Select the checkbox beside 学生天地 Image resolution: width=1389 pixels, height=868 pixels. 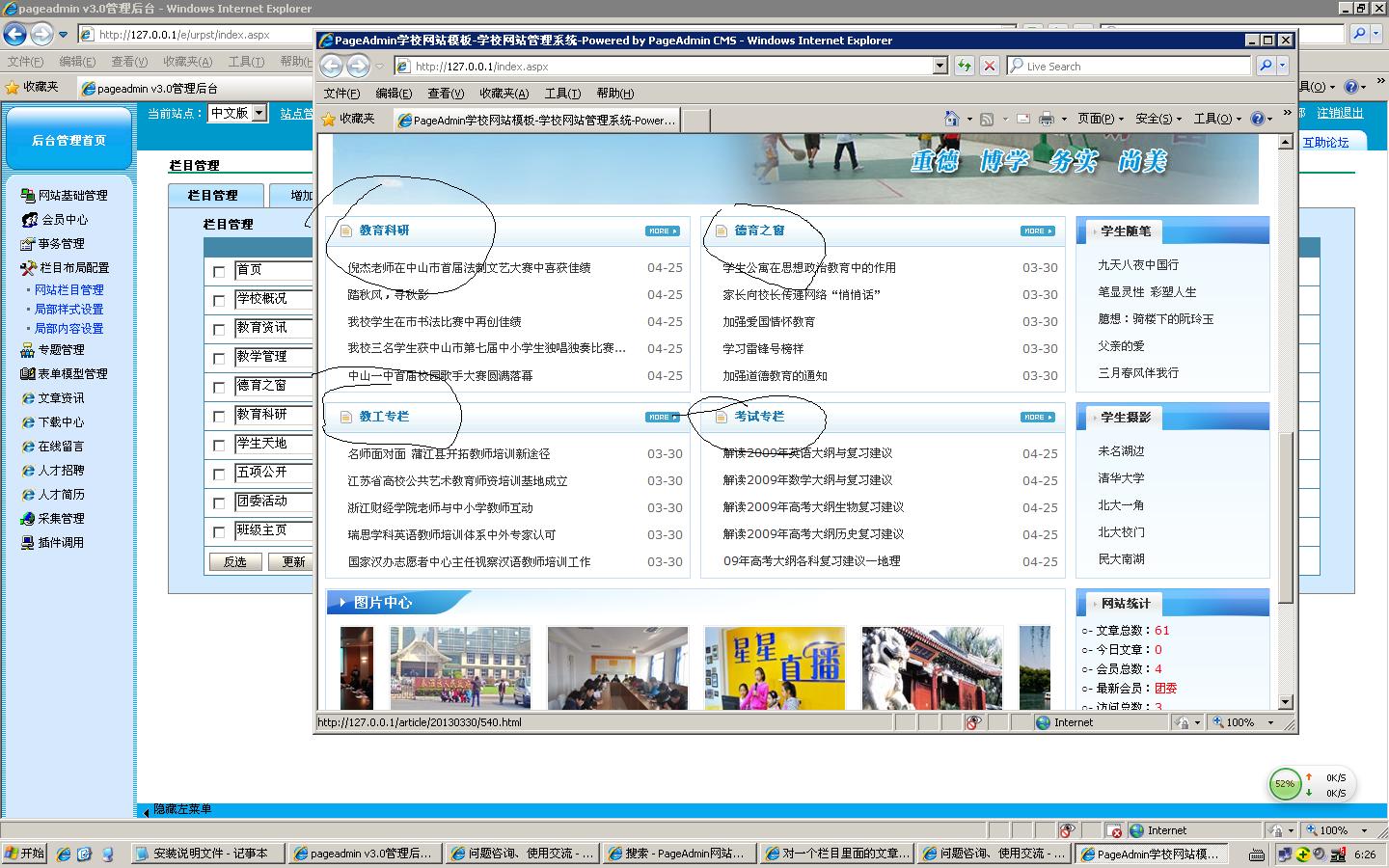pos(219,446)
